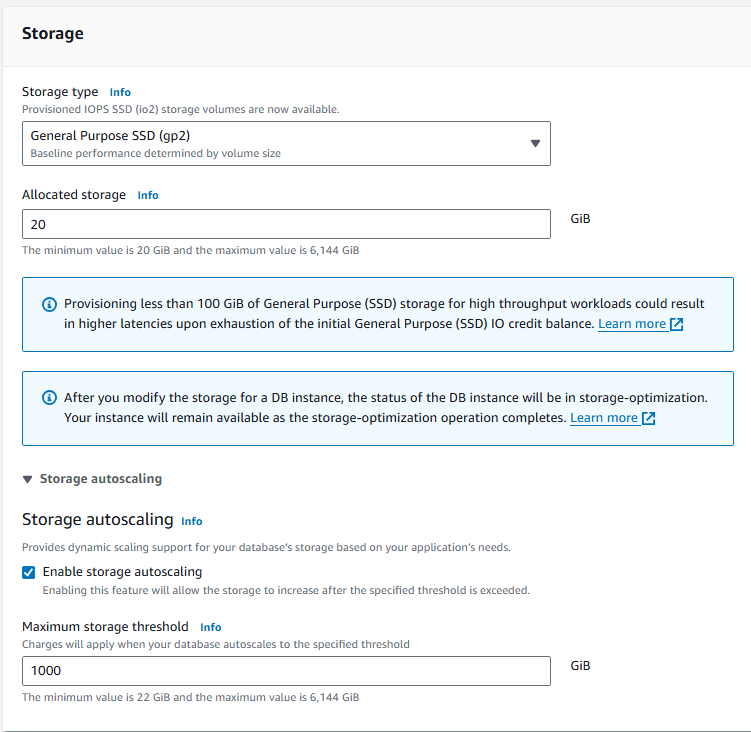Open Info next to Storage type
The height and width of the screenshot is (732, 751).
pyautogui.click(x=120, y=92)
